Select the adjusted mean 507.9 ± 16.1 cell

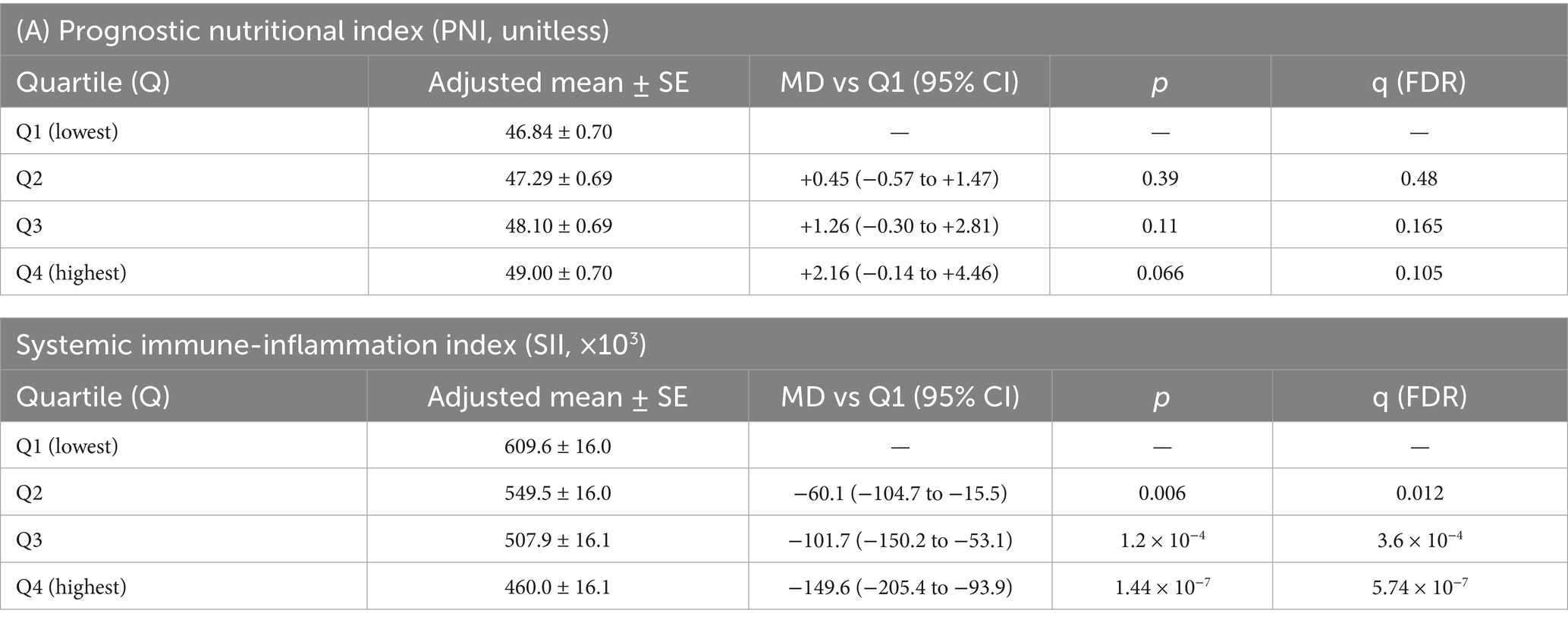558,540
